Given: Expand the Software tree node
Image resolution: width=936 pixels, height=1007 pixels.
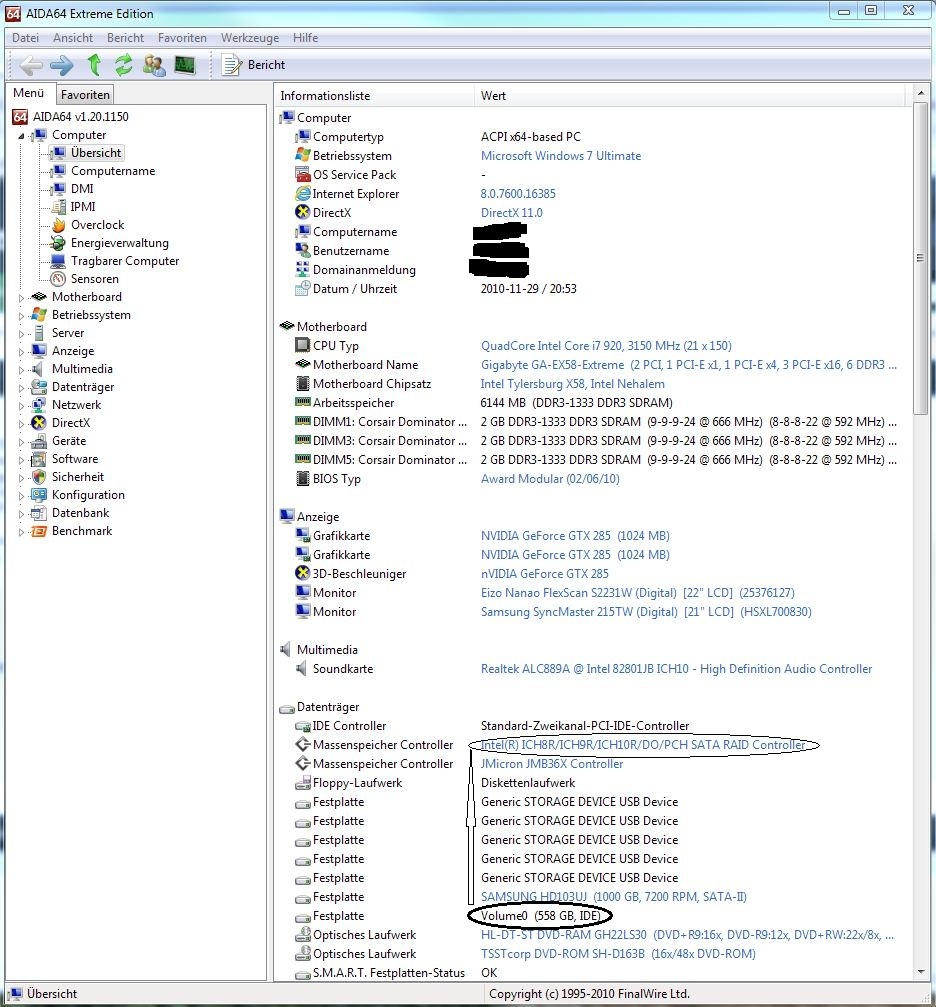Looking at the screenshot, I should point(21,459).
